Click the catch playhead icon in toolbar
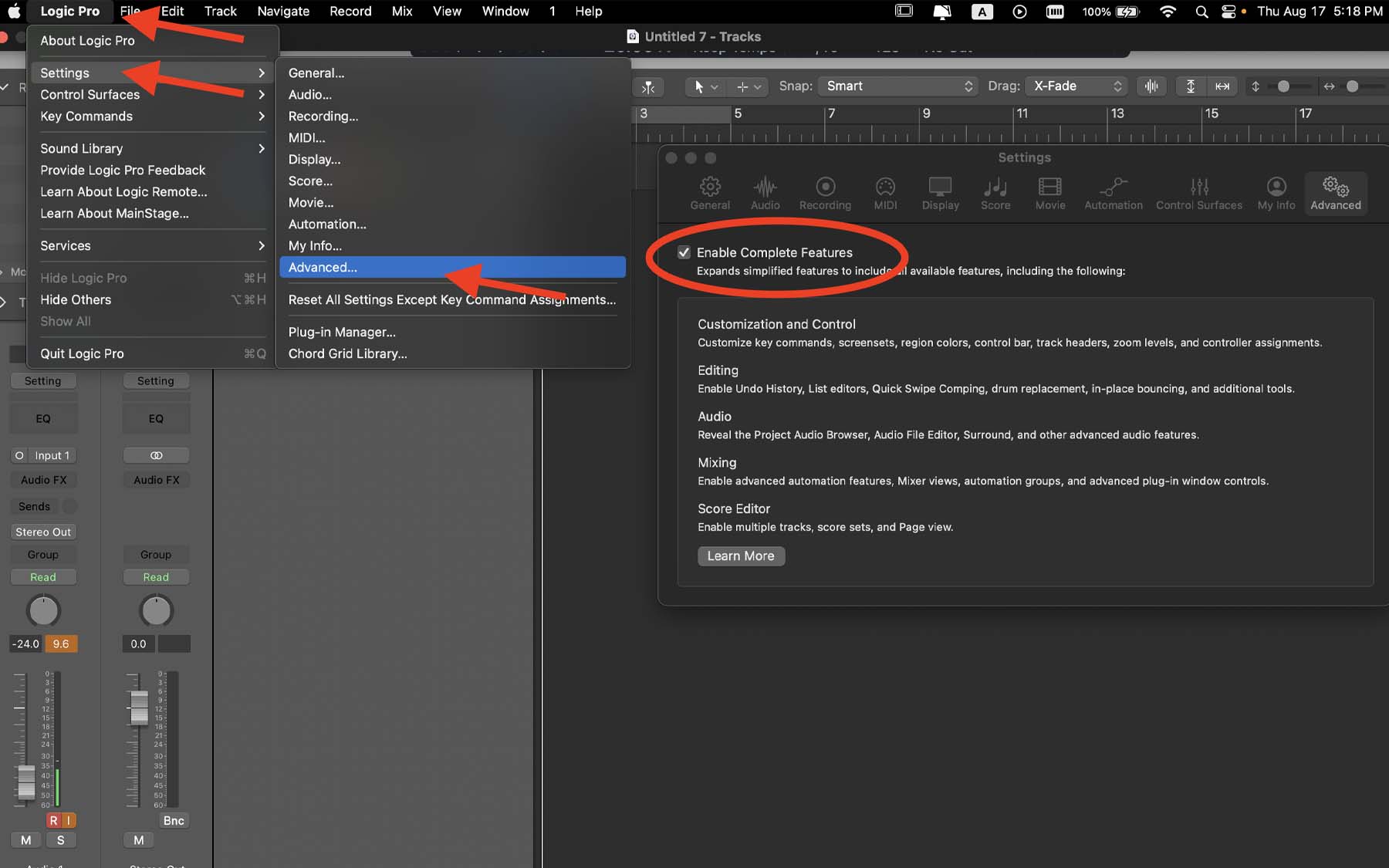This screenshot has height=868, width=1389. 648,86
